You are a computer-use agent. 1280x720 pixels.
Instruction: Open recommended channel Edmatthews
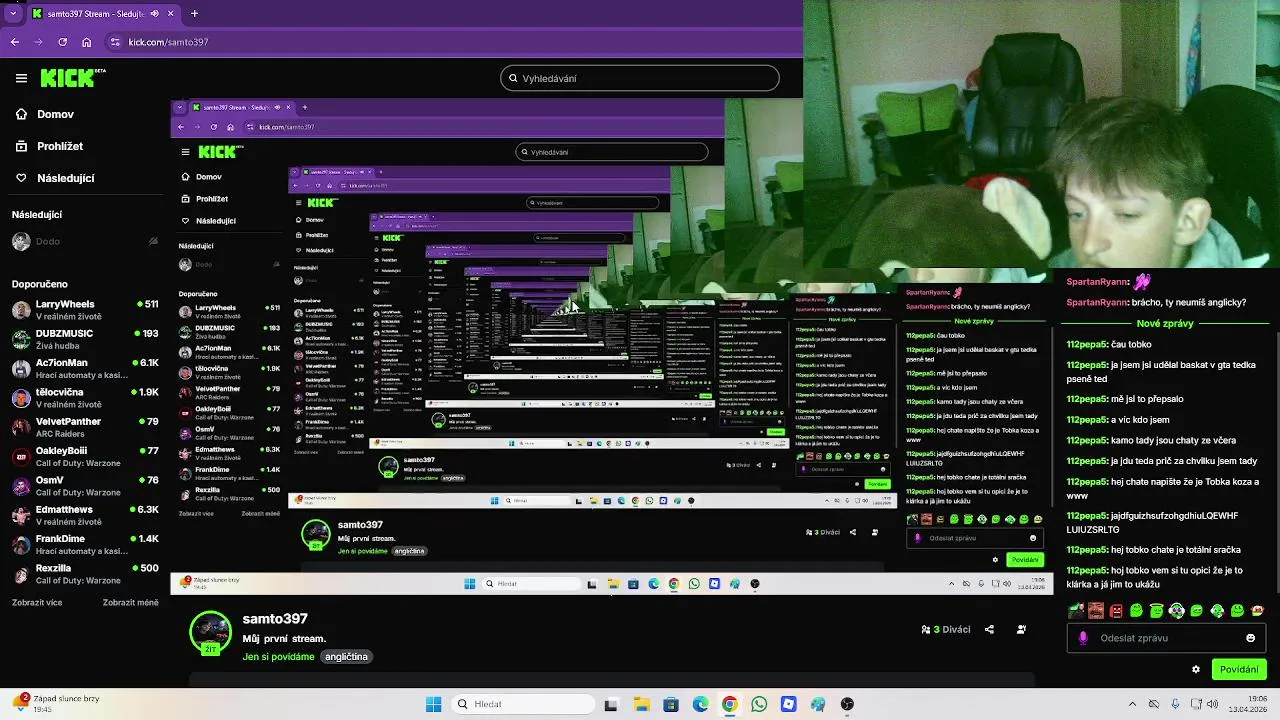click(85, 515)
